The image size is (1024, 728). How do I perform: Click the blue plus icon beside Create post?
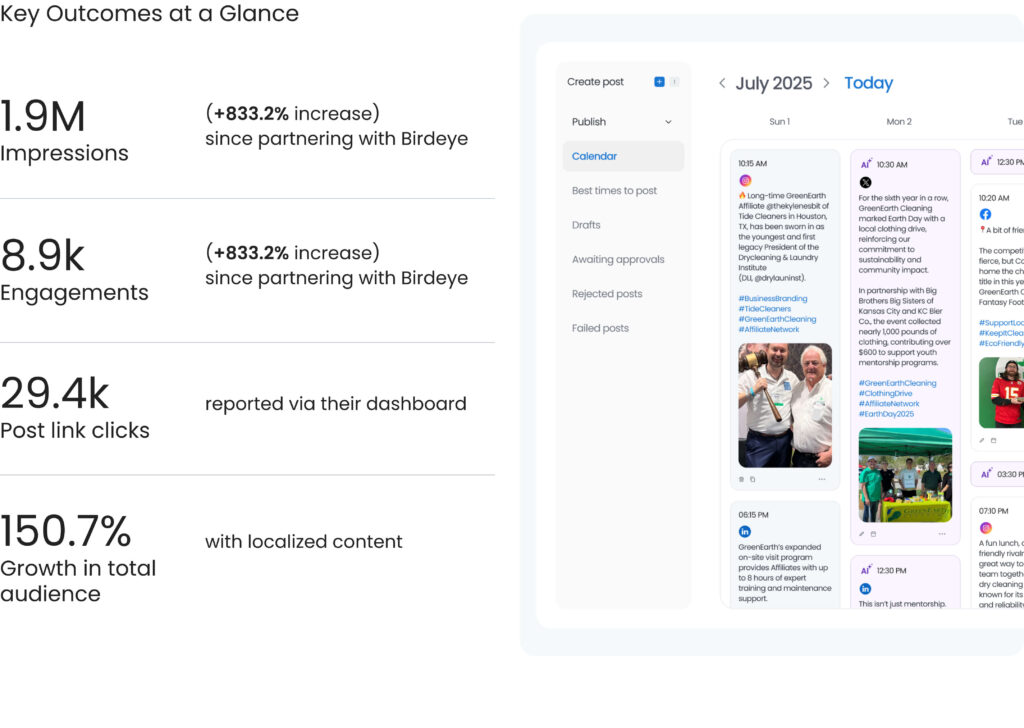[x=659, y=82]
